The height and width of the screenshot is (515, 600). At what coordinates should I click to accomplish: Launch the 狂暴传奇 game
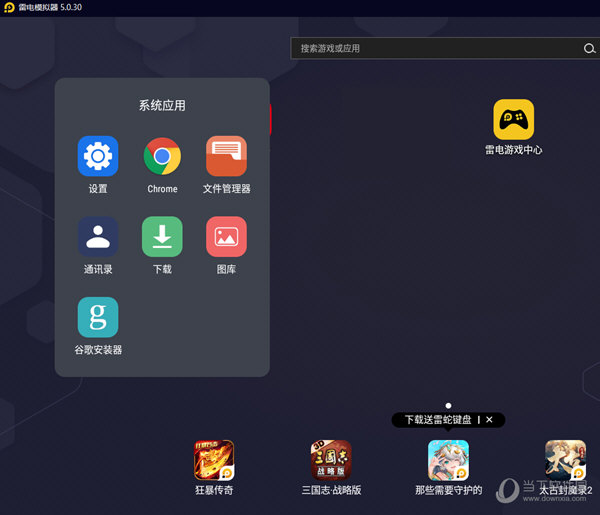[x=214, y=460]
